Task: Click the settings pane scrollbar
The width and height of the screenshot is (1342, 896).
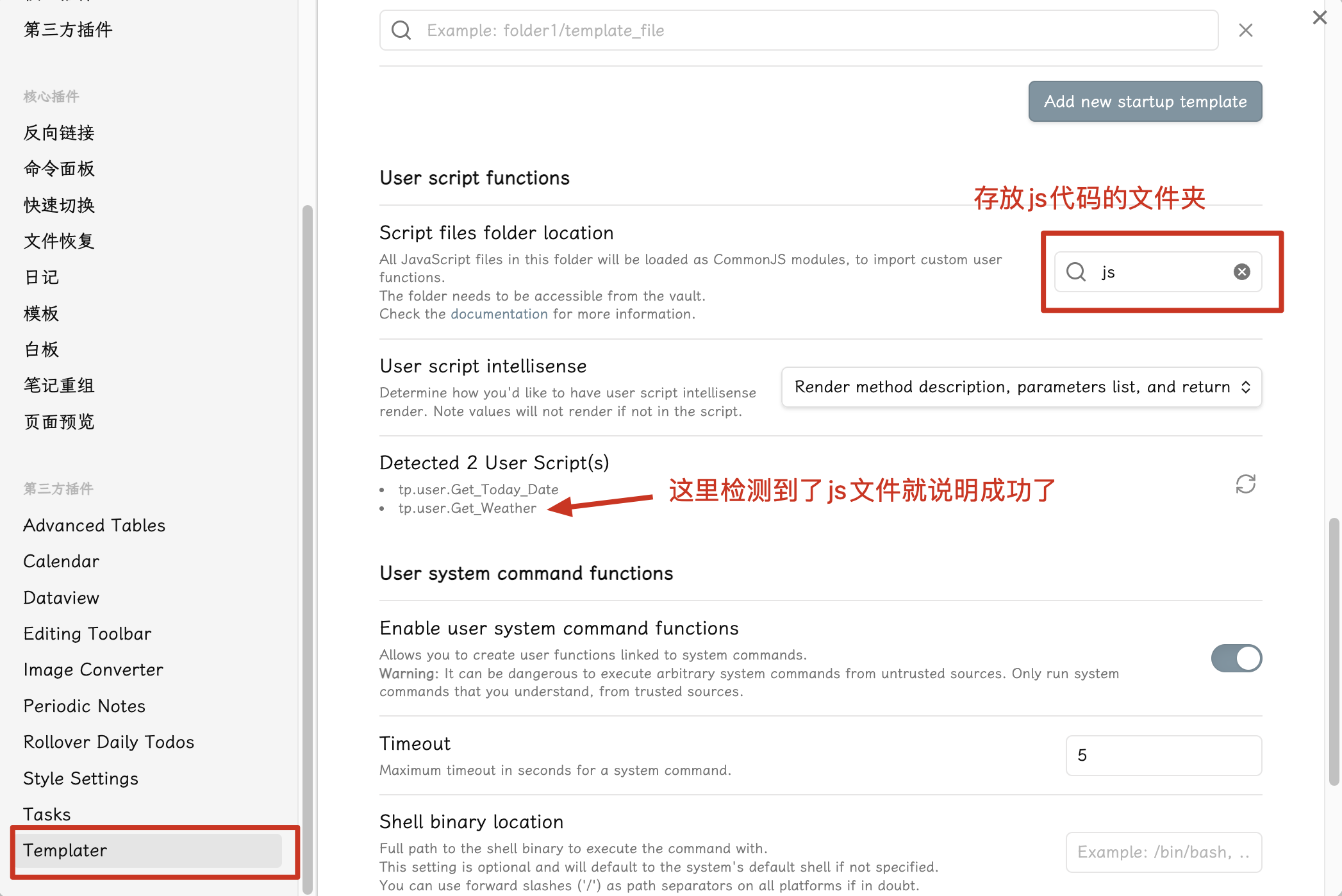Action: (x=1334, y=651)
